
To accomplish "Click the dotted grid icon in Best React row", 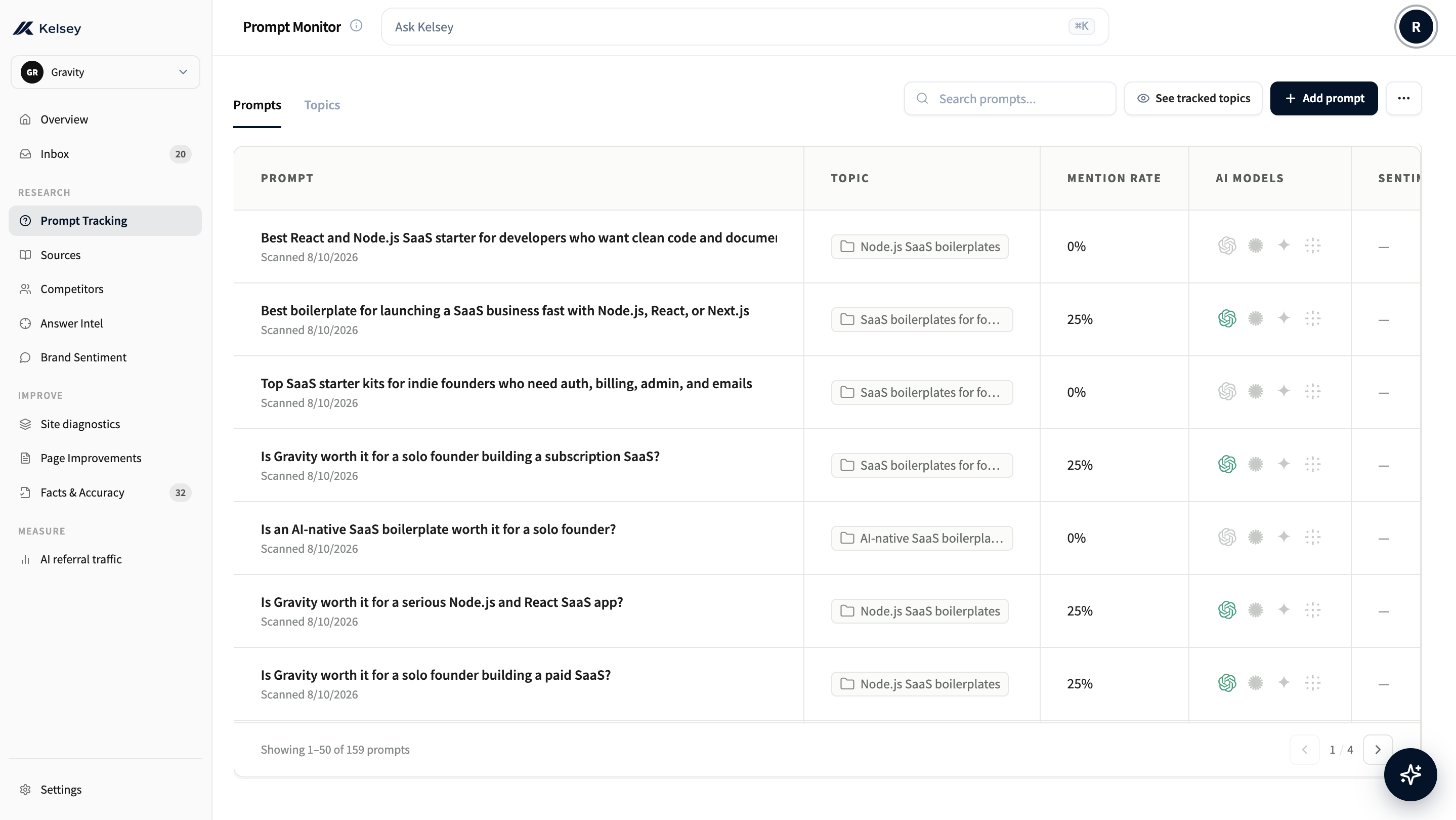I will pyautogui.click(x=1313, y=245).
